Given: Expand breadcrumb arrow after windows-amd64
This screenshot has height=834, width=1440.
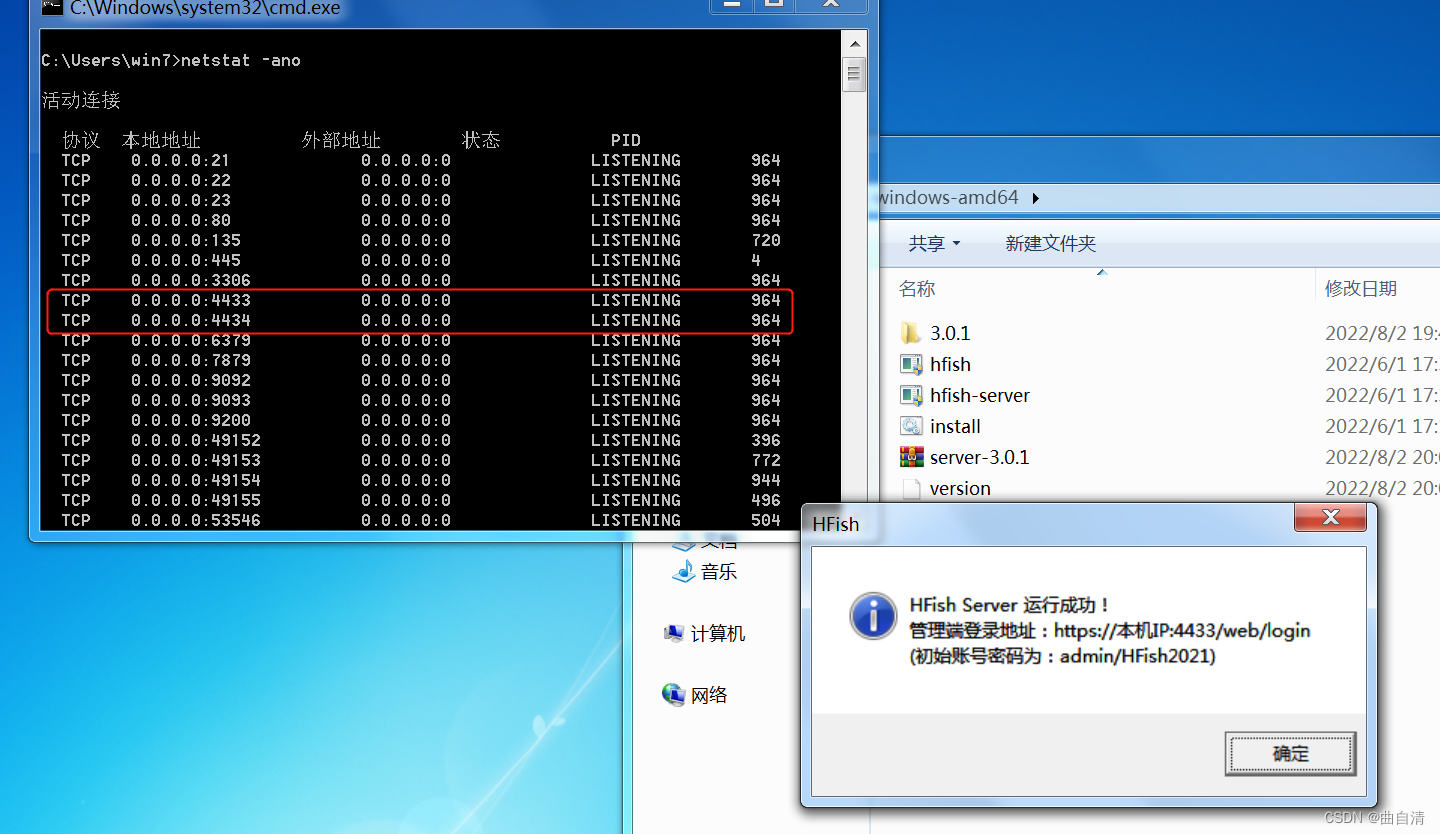Looking at the screenshot, I should coord(1035,198).
